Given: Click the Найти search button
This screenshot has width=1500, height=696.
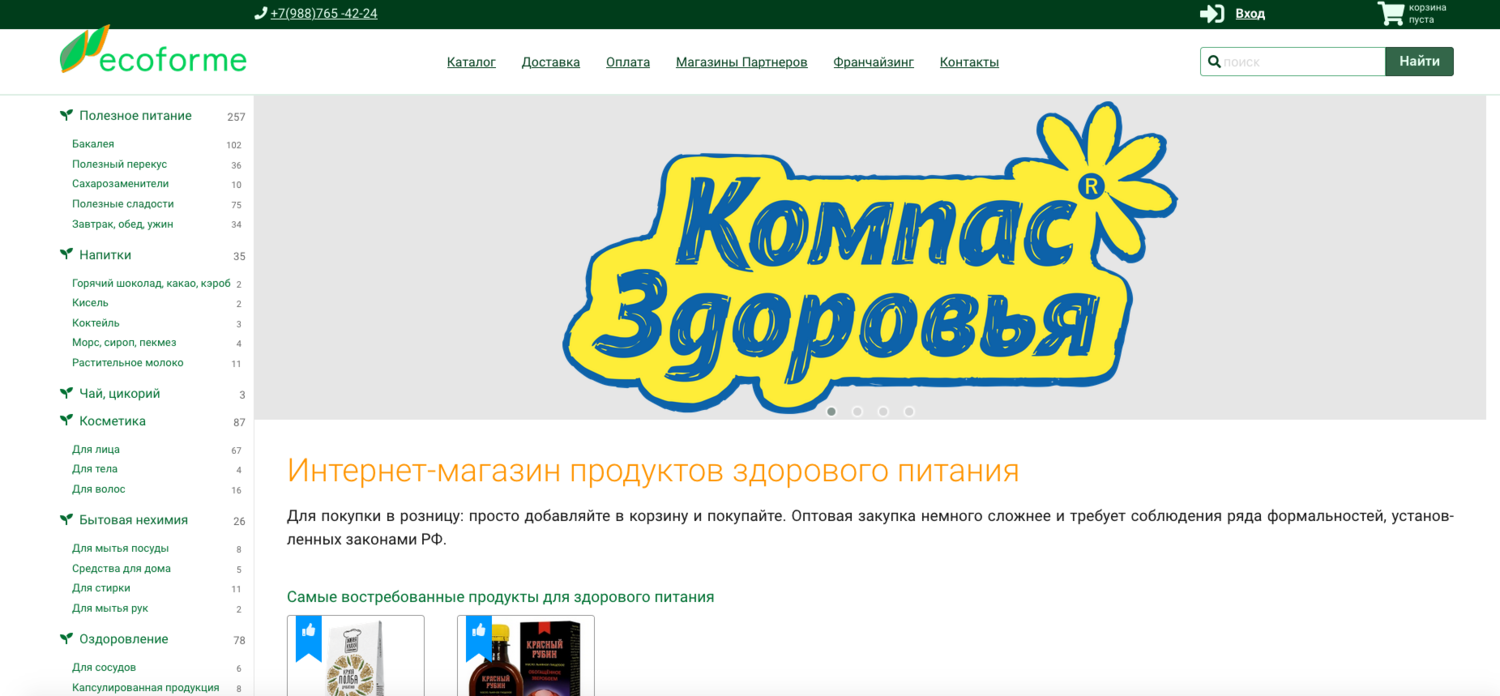Looking at the screenshot, I should pos(1419,61).
